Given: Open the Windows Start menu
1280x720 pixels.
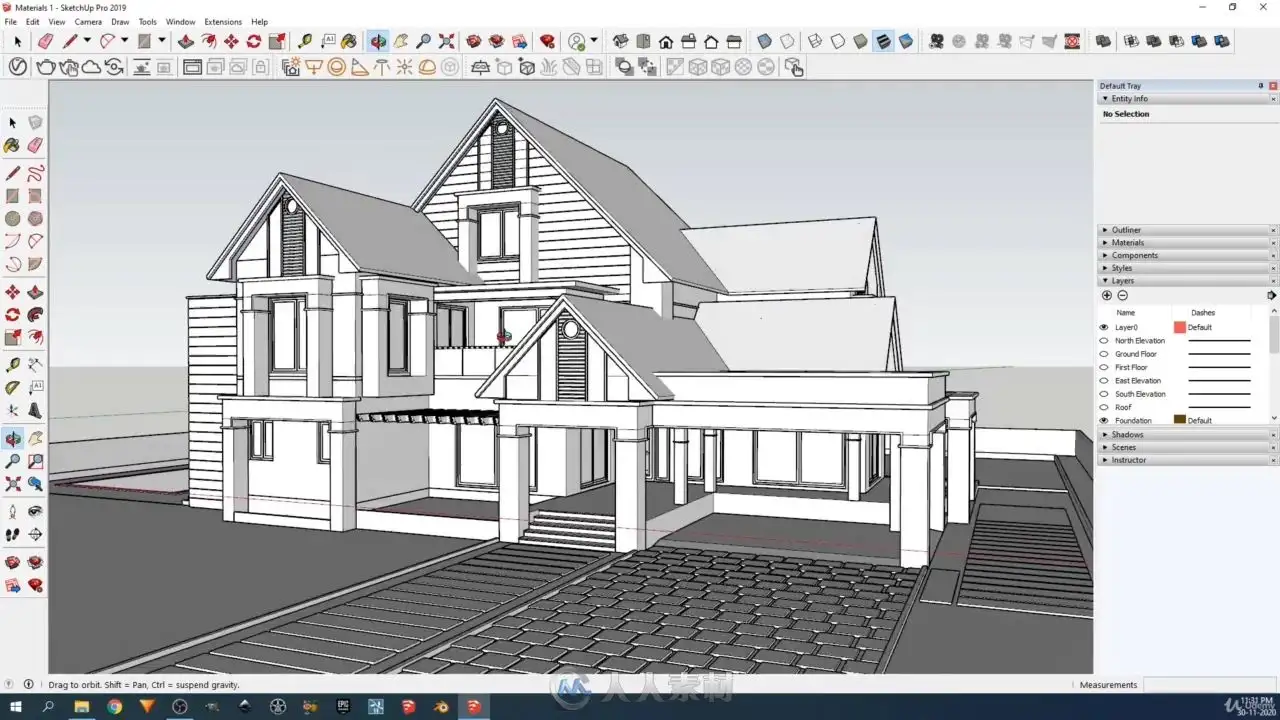Looking at the screenshot, I should (15, 706).
